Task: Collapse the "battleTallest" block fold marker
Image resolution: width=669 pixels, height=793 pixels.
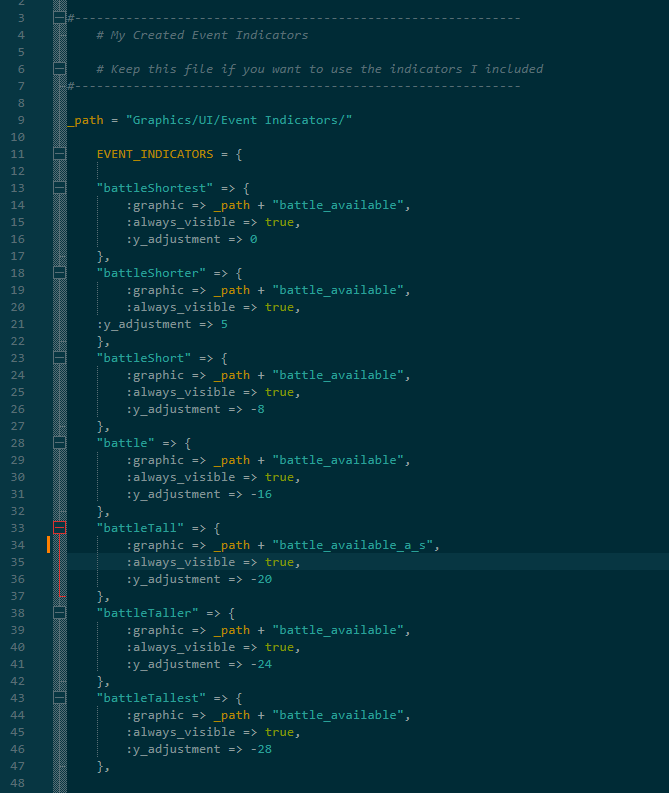Action: pyautogui.click(x=60, y=698)
